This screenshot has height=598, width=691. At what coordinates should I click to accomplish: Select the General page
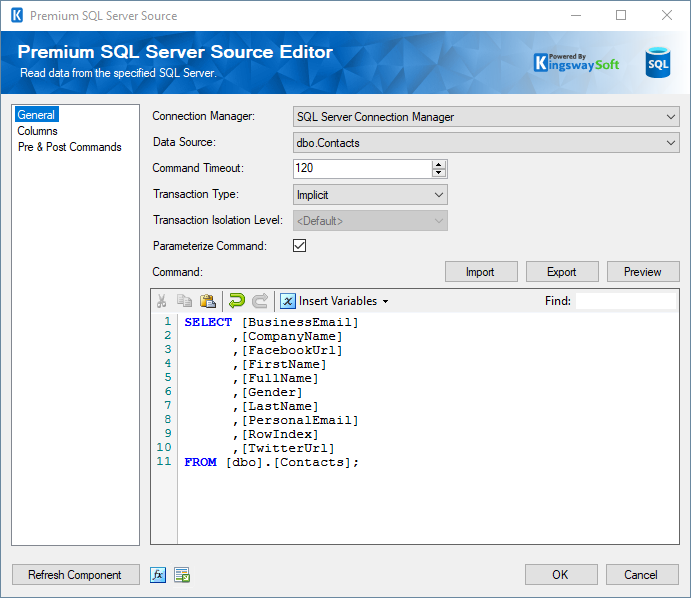click(x=36, y=115)
